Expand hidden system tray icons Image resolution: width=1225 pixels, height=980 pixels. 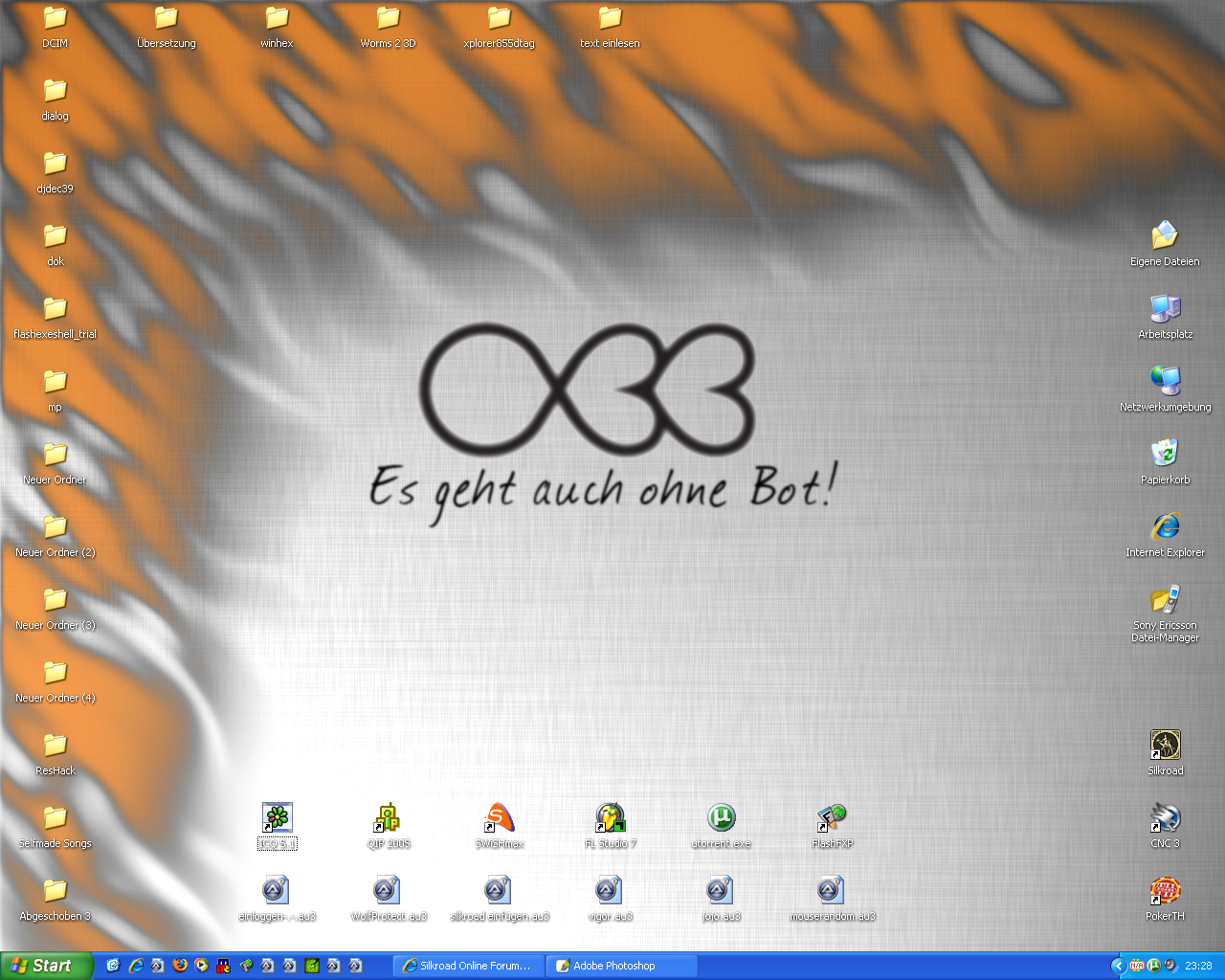[1117, 966]
